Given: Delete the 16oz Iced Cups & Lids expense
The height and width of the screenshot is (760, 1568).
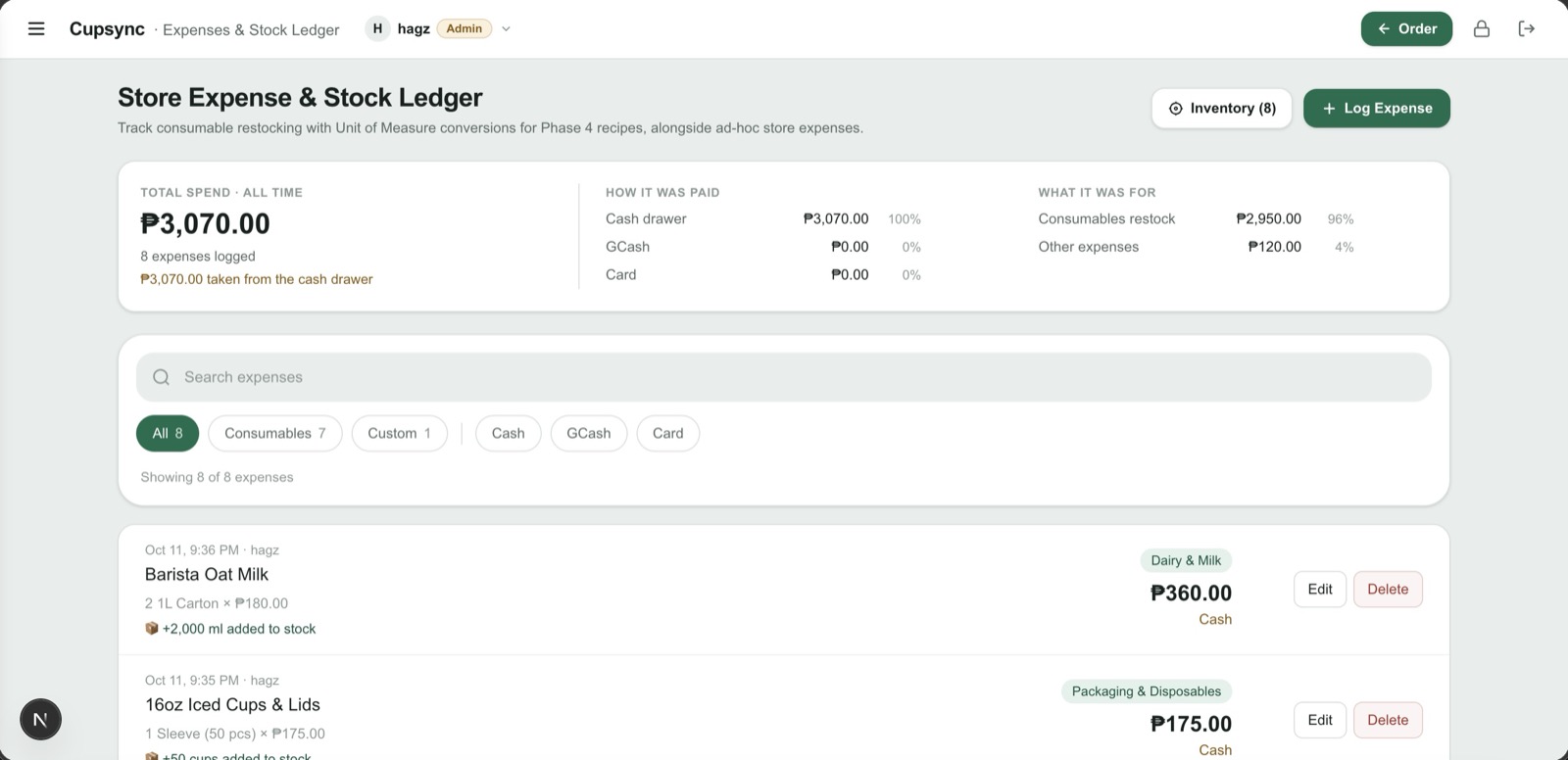Looking at the screenshot, I should [x=1388, y=720].
